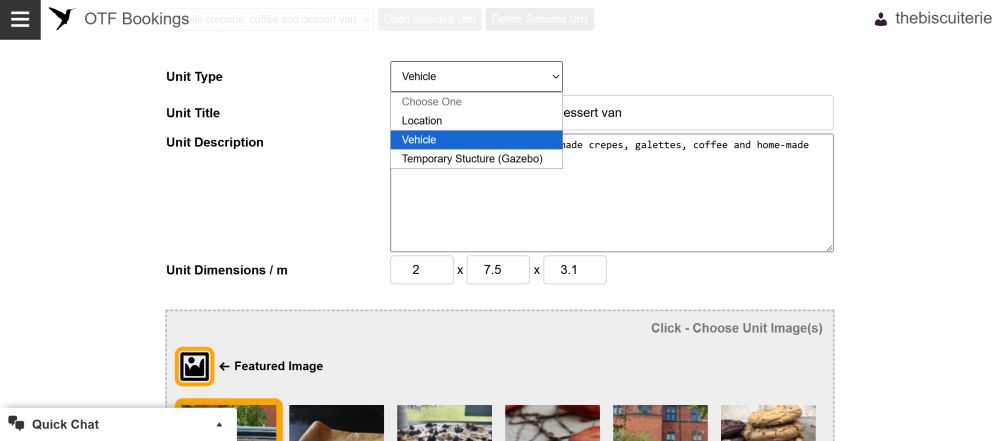The image size is (1000, 441).
Task: Choose the highlighted Vehicle option
Action: (476, 140)
